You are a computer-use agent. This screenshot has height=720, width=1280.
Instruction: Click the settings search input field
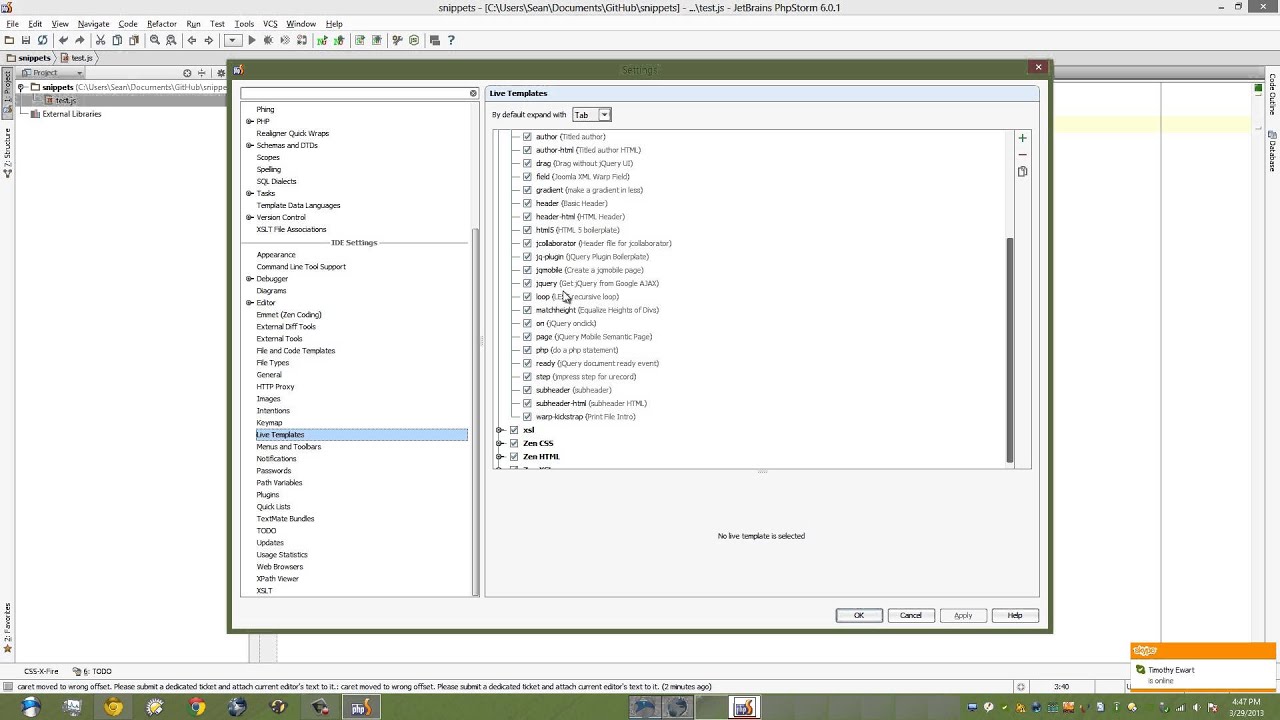click(x=355, y=93)
